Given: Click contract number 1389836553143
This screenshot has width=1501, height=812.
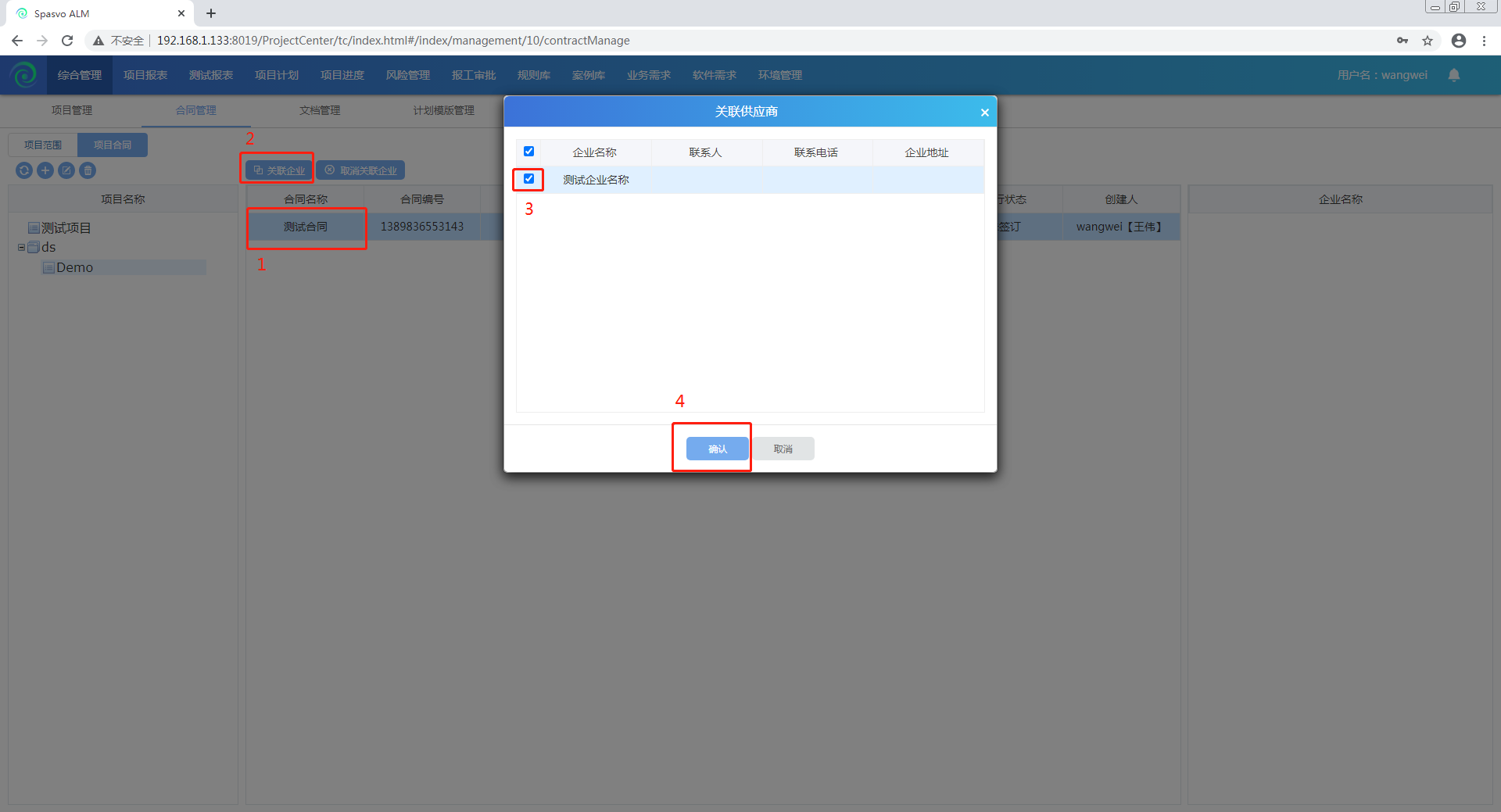Looking at the screenshot, I should 422,227.
